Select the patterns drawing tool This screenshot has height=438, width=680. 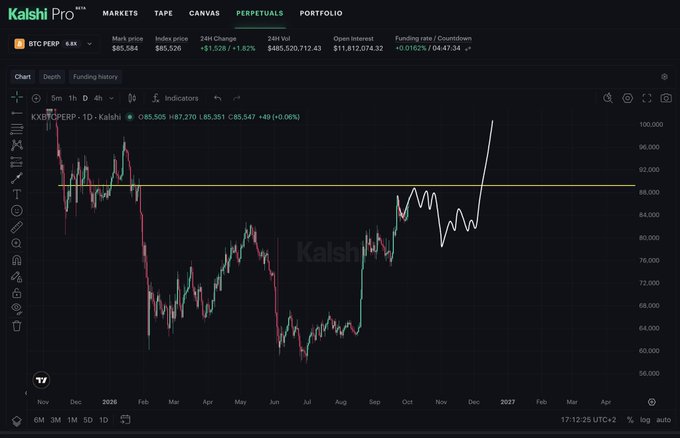tap(17, 145)
